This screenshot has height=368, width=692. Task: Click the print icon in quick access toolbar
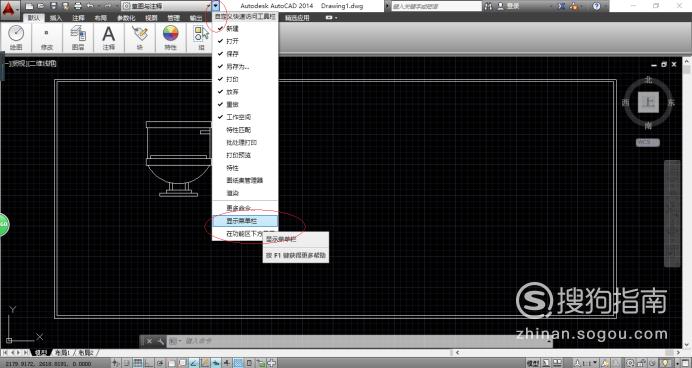coord(78,6)
